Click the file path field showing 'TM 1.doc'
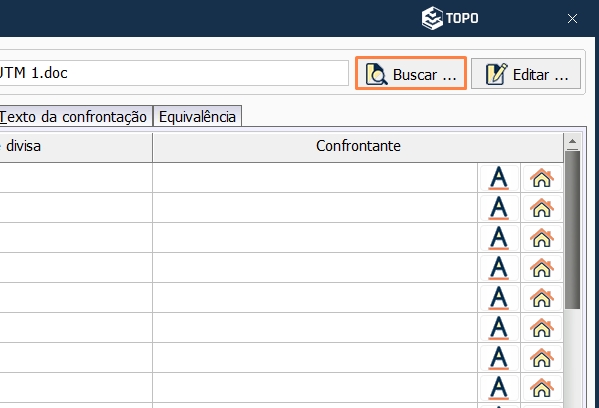Image resolution: width=599 pixels, height=408 pixels. coord(174,73)
